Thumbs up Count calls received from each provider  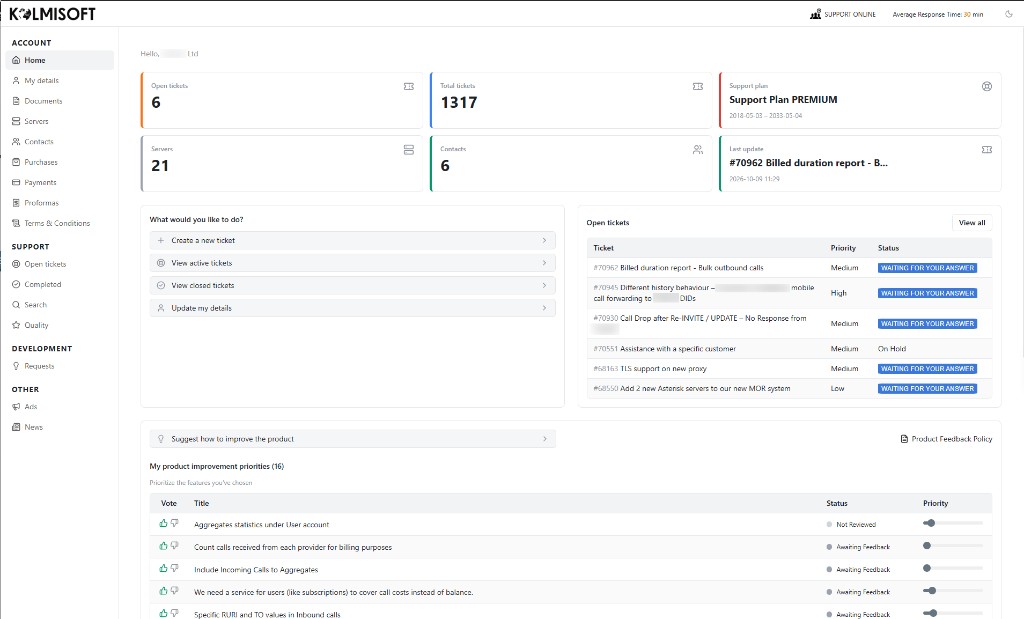[x=163, y=545]
